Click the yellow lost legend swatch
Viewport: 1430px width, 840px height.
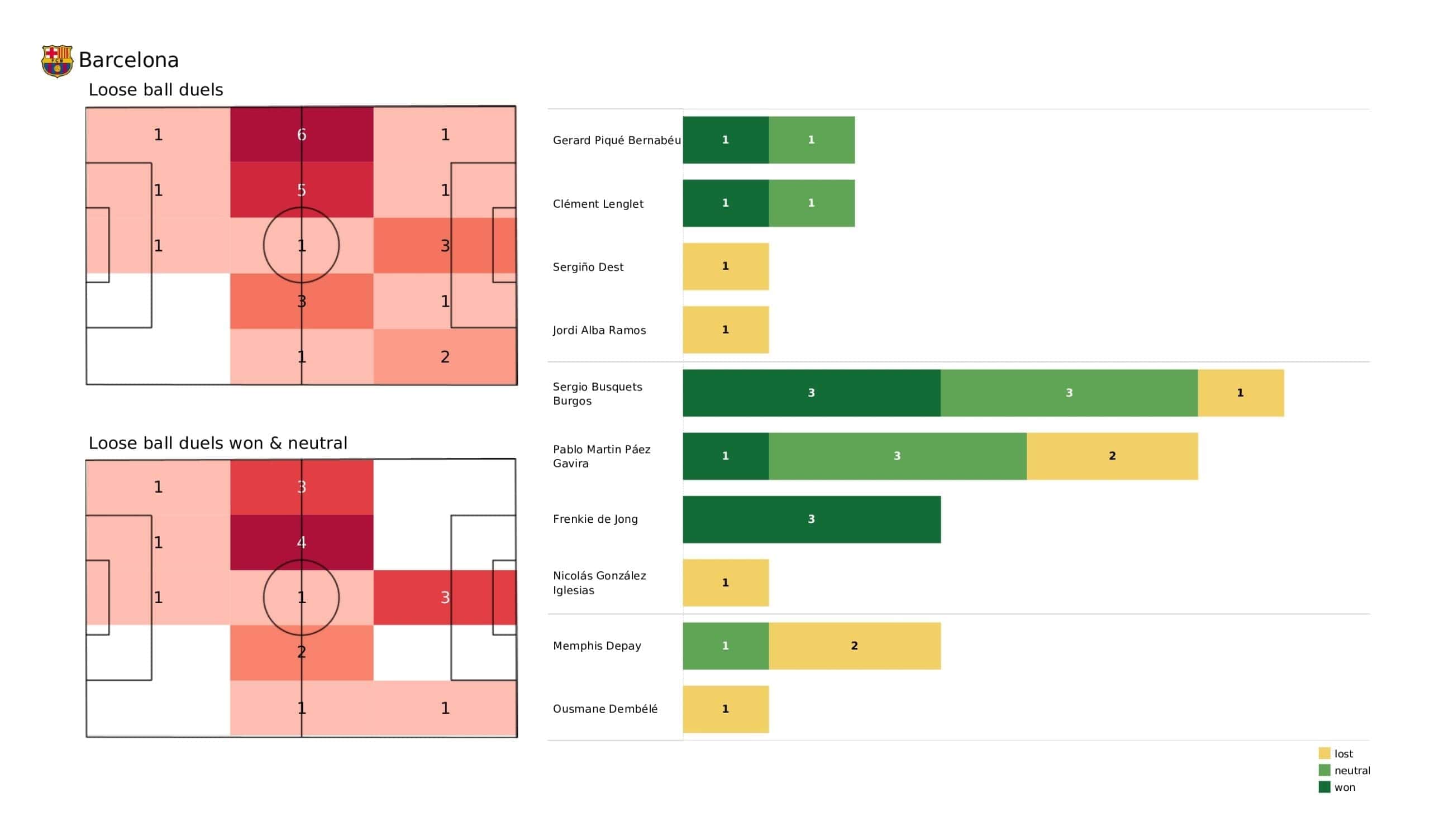point(1324,753)
